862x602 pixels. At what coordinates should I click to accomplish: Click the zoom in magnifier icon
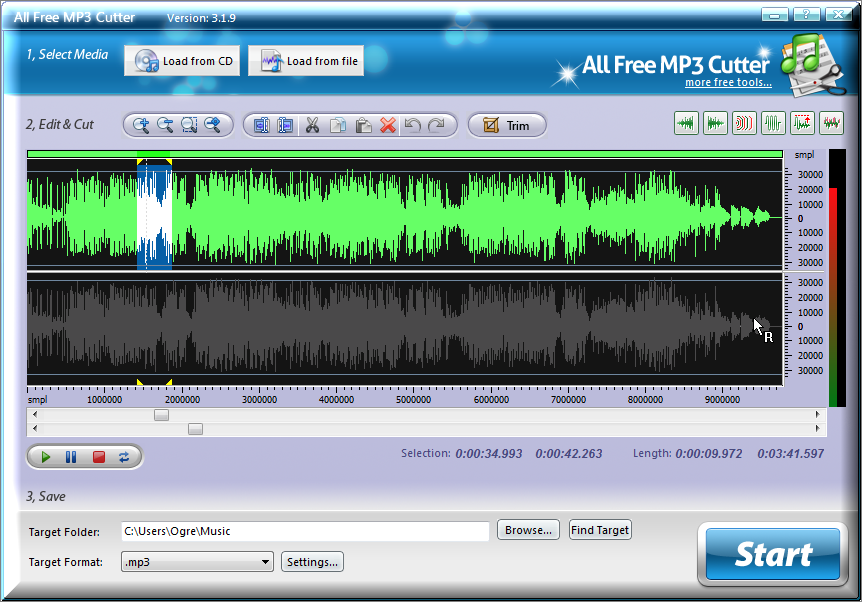[141, 125]
